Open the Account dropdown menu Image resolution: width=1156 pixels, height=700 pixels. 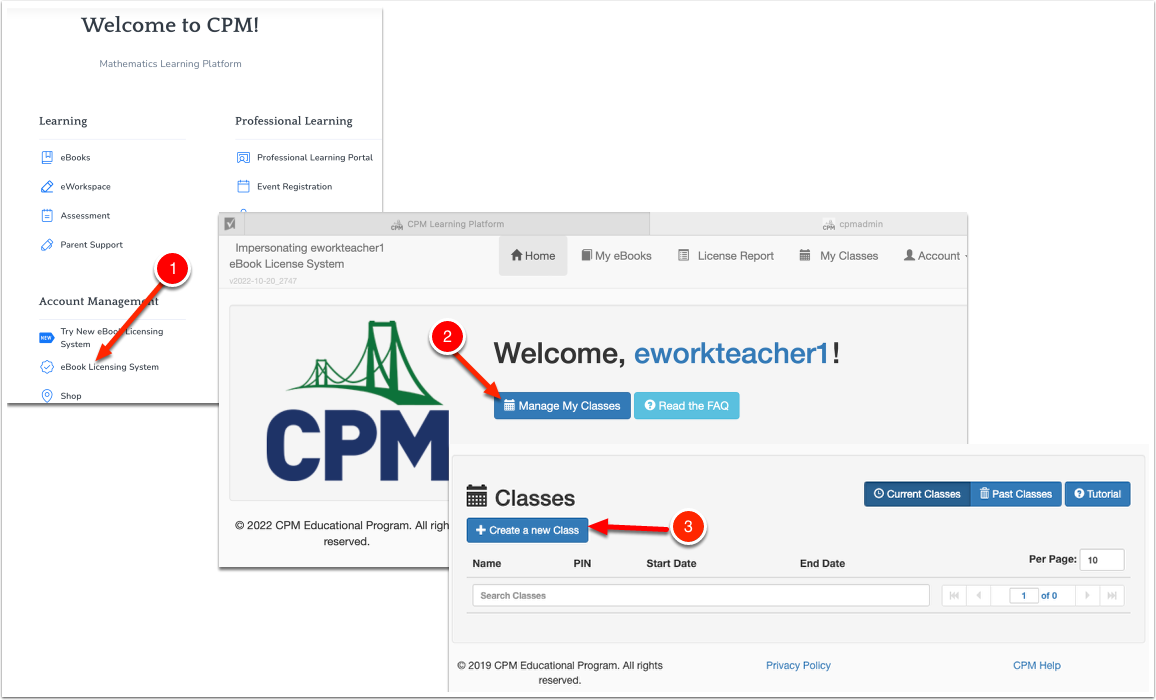click(933, 255)
